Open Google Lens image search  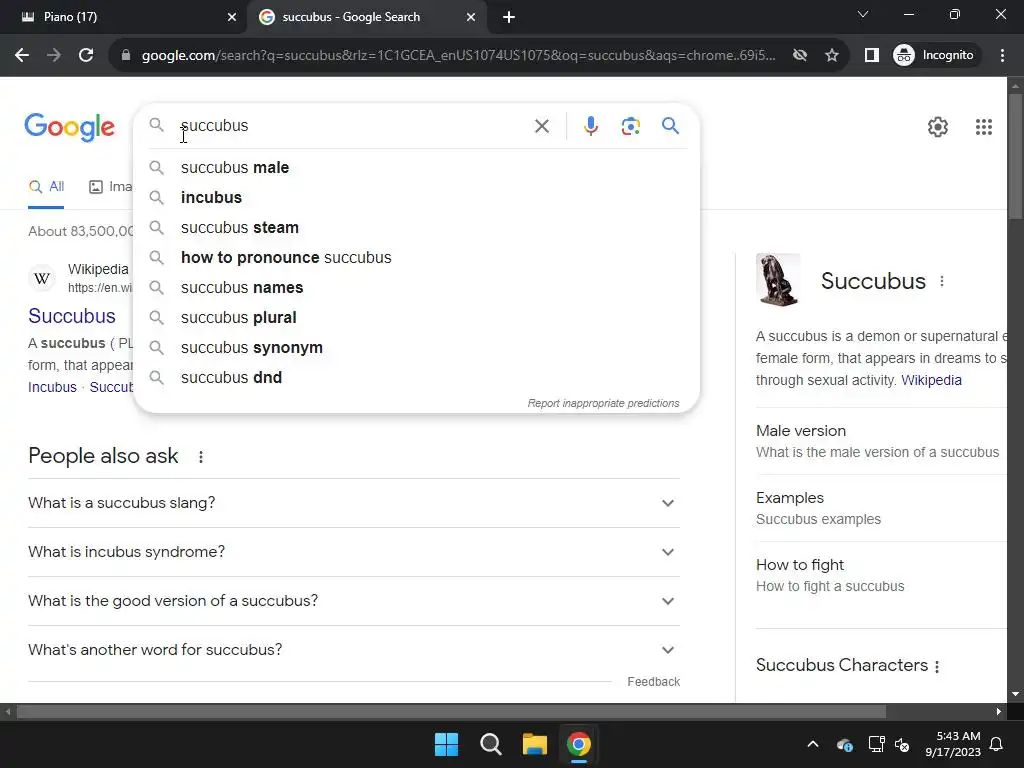pyautogui.click(x=630, y=126)
